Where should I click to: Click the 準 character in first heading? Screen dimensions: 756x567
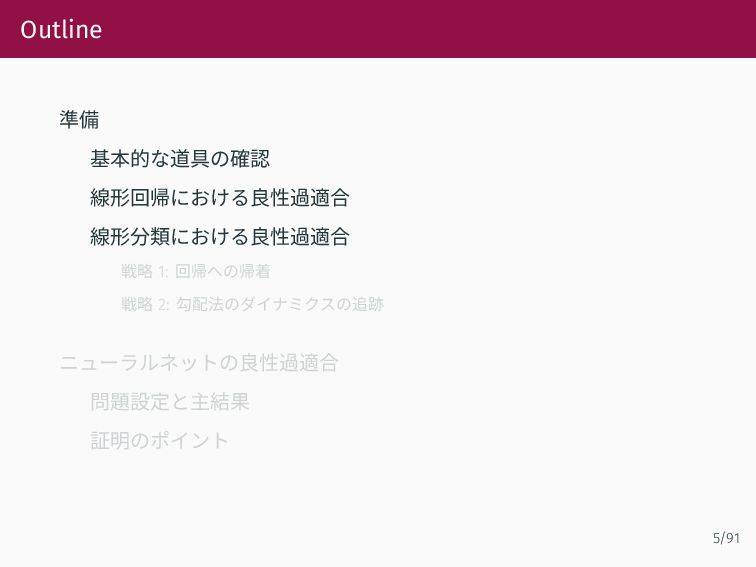pyautogui.click(x=69, y=120)
